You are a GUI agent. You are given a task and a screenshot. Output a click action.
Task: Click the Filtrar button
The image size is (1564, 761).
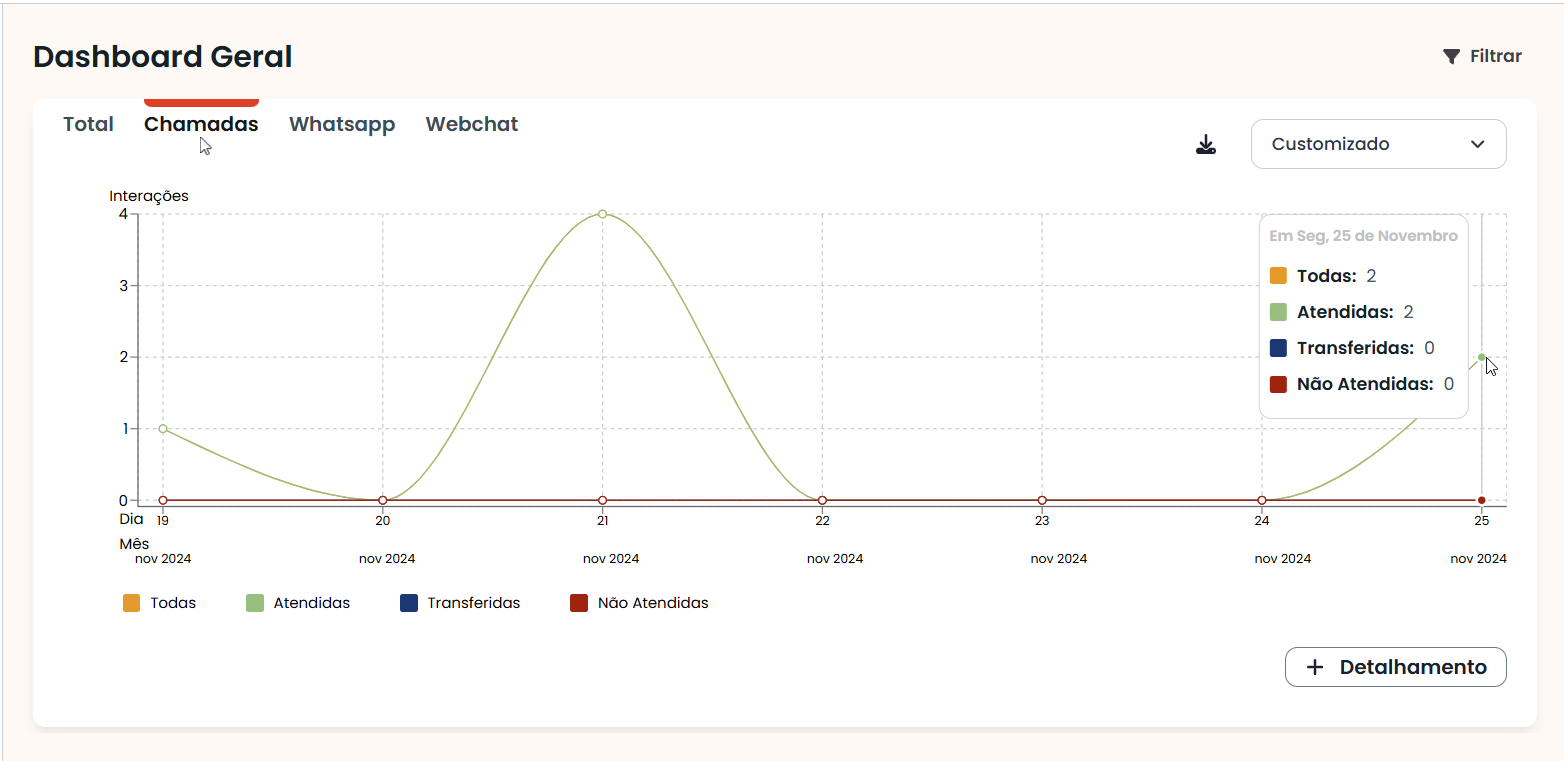[1482, 57]
